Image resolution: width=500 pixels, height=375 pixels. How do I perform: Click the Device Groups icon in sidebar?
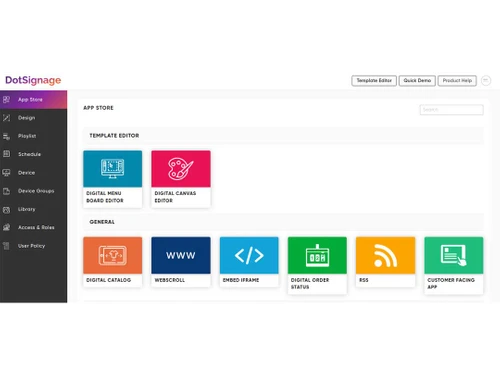pos(6,191)
